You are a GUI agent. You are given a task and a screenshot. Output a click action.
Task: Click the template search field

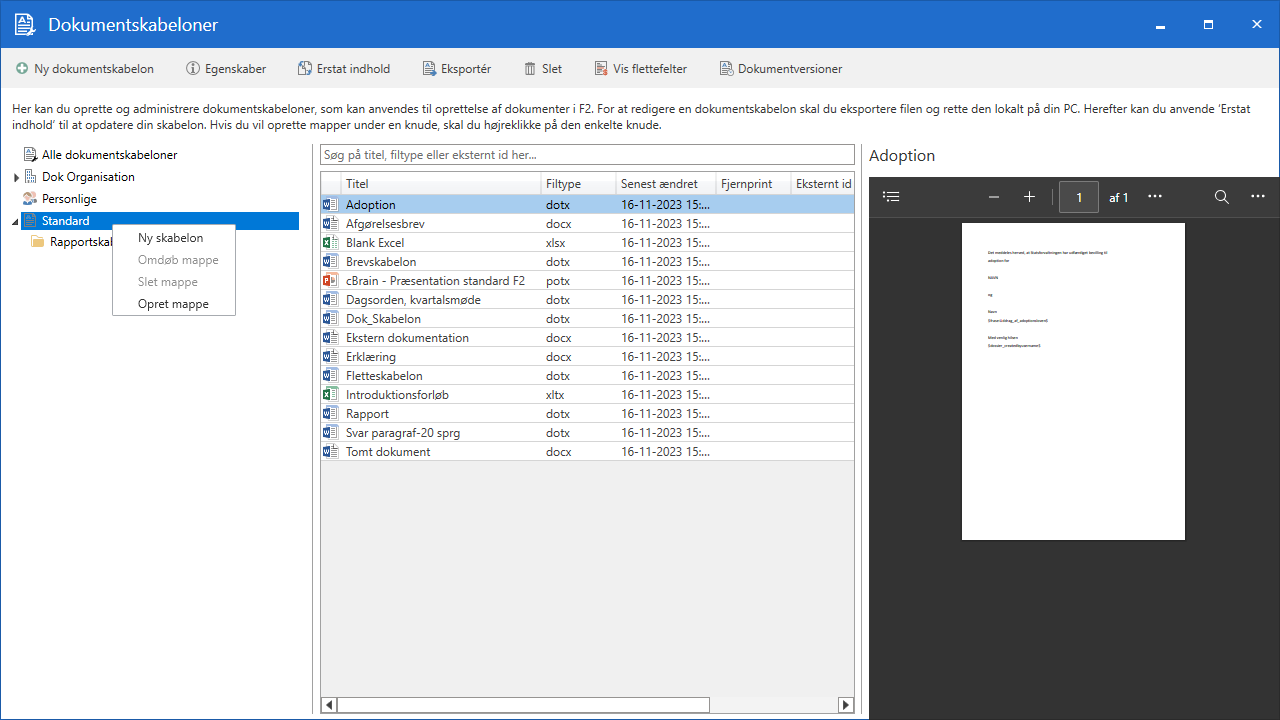point(587,155)
